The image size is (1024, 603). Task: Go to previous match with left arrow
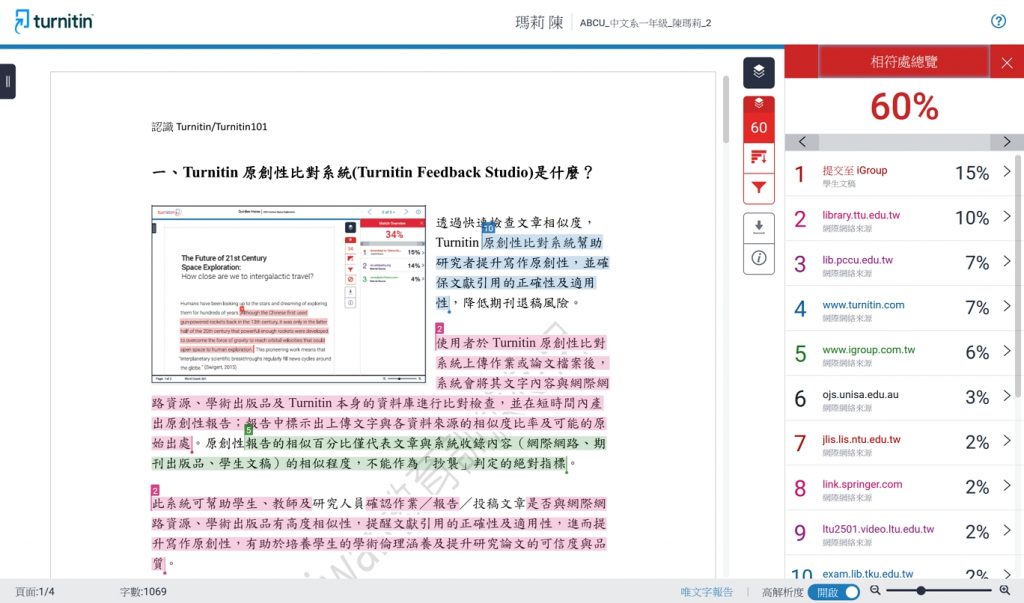click(x=802, y=142)
